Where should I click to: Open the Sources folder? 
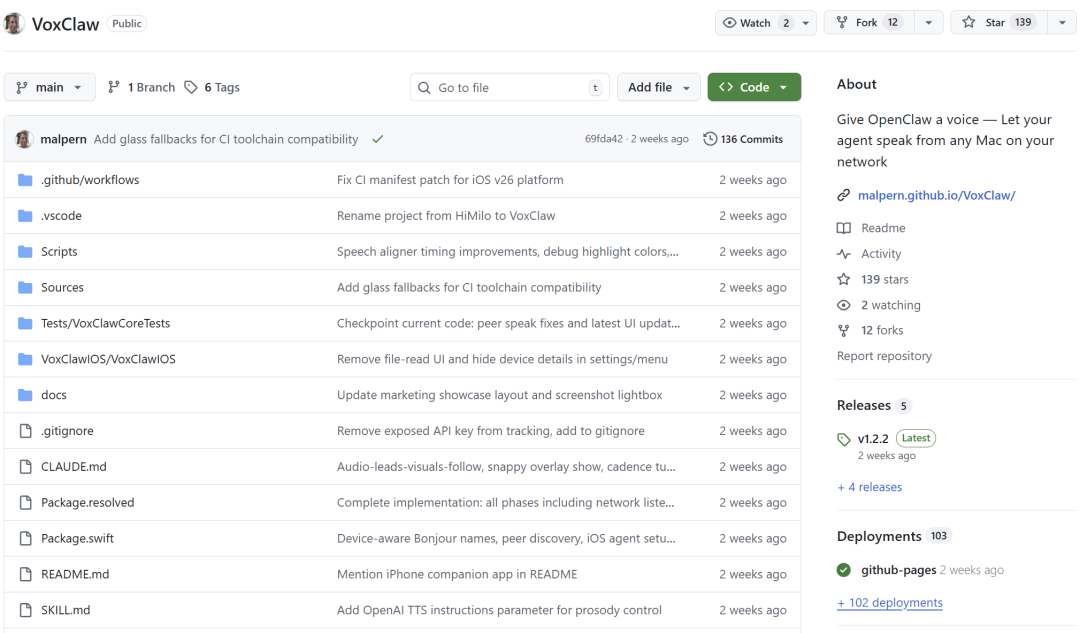click(x=62, y=287)
